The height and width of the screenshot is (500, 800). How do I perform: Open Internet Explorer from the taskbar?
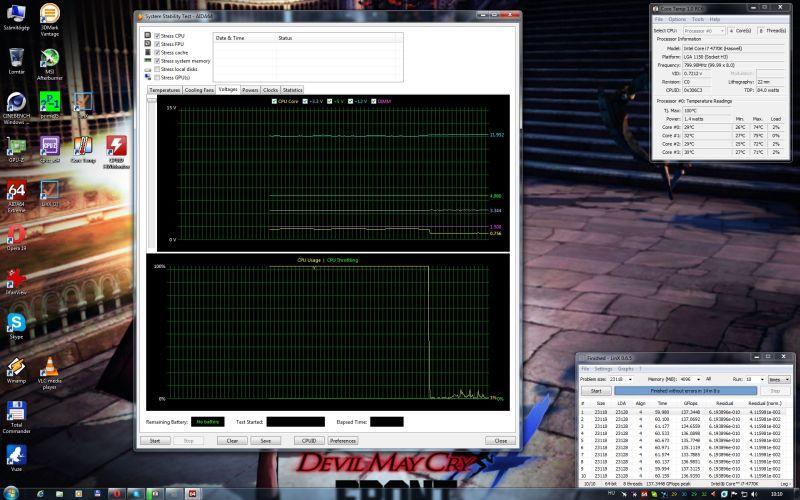click(x=41, y=494)
